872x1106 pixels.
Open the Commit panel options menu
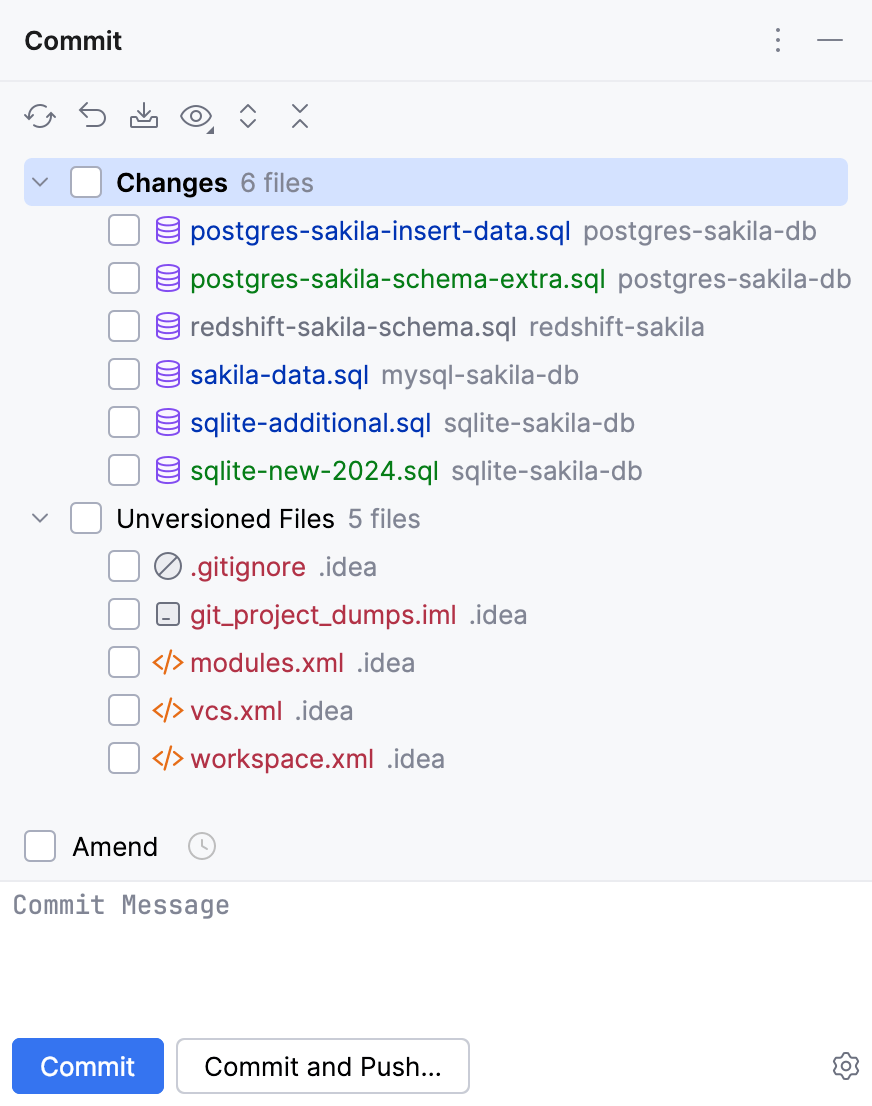[x=778, y=40]
